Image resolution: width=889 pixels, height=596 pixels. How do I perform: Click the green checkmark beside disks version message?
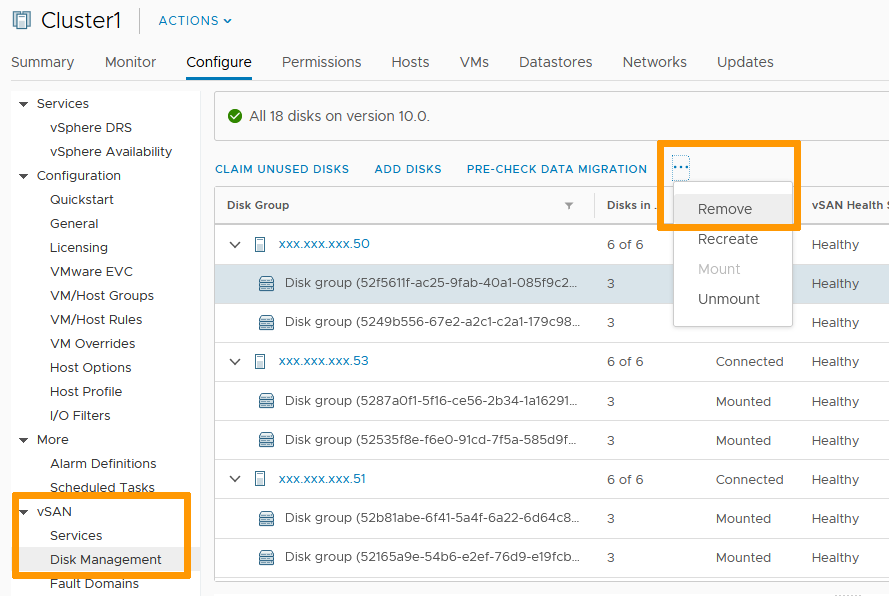coord(234,115)
